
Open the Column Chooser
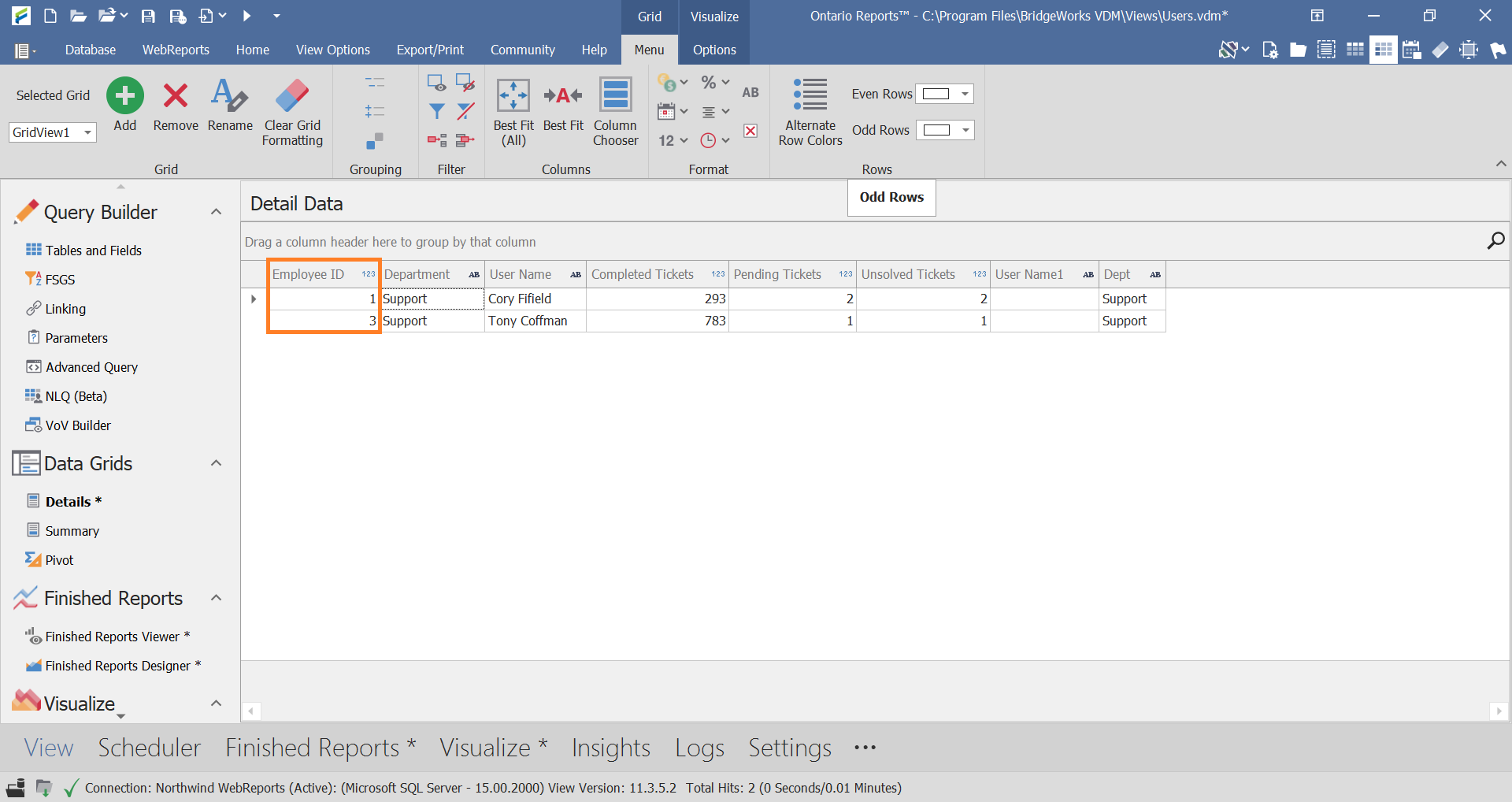point(616,95)
